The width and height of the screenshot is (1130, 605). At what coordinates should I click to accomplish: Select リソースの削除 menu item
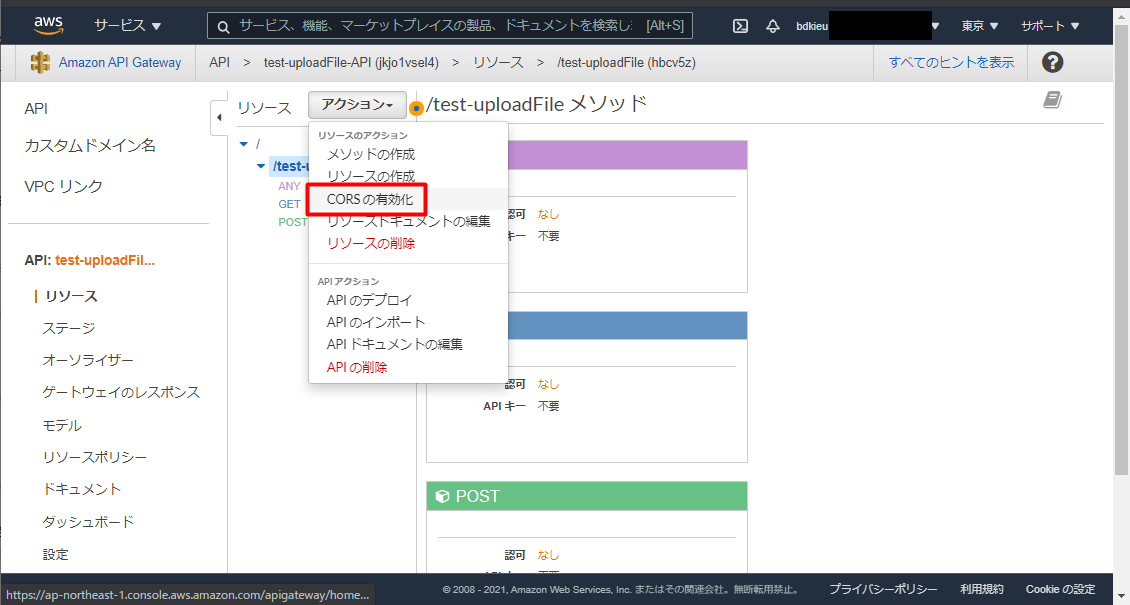click(370, 243)
